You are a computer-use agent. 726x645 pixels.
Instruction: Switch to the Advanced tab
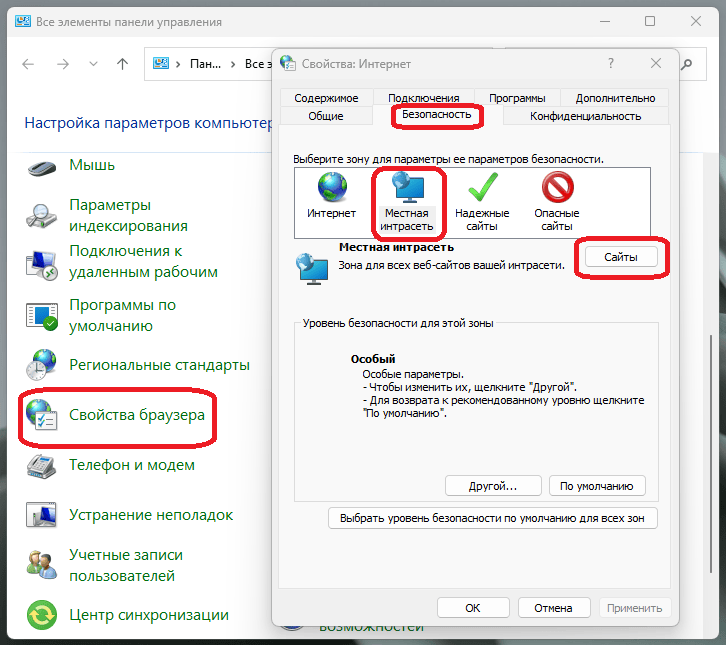pos(615,98)
